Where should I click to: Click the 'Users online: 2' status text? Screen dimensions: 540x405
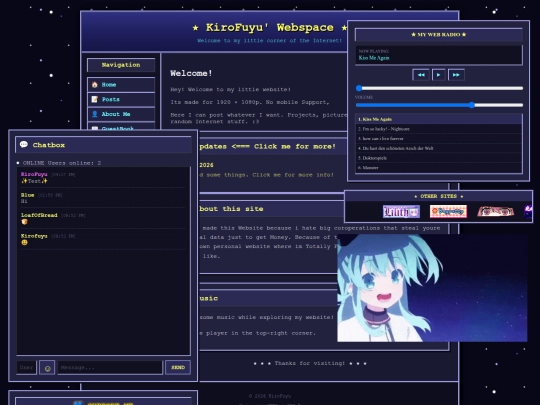point(74,163)
